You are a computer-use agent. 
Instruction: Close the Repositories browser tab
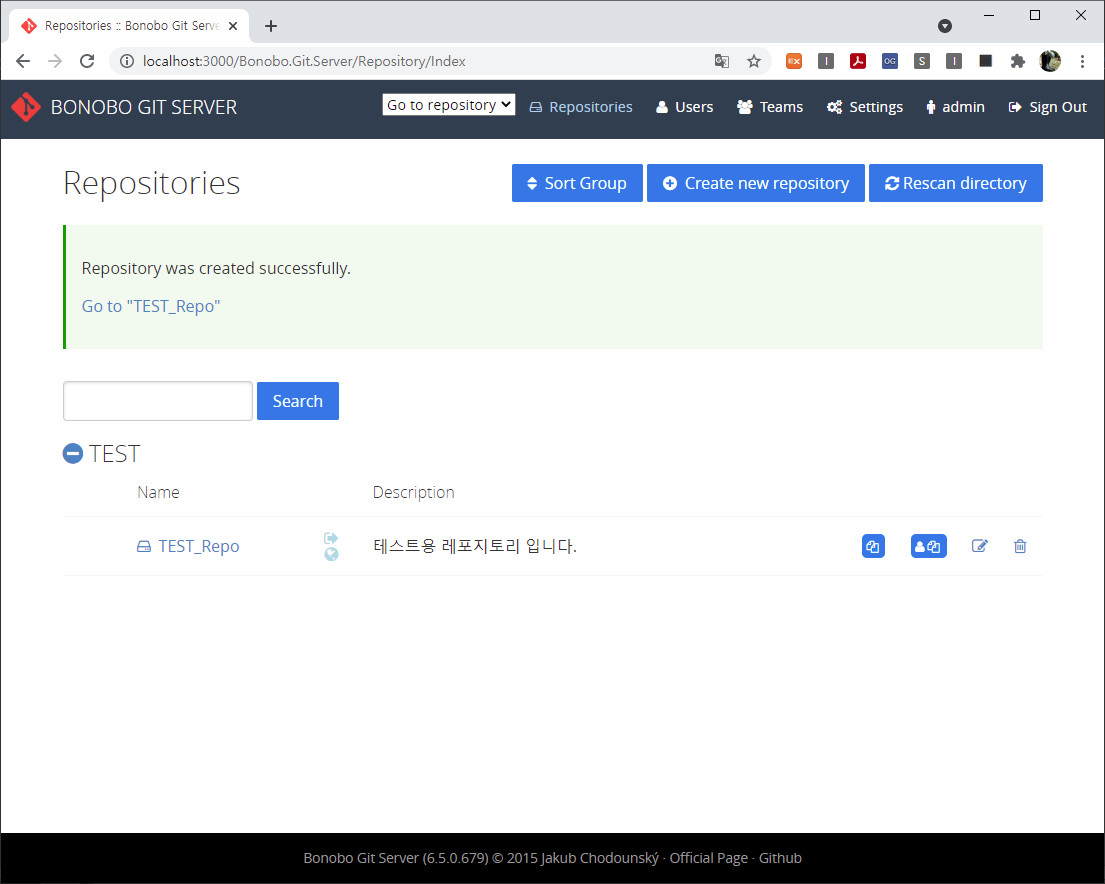pos(233,26)
